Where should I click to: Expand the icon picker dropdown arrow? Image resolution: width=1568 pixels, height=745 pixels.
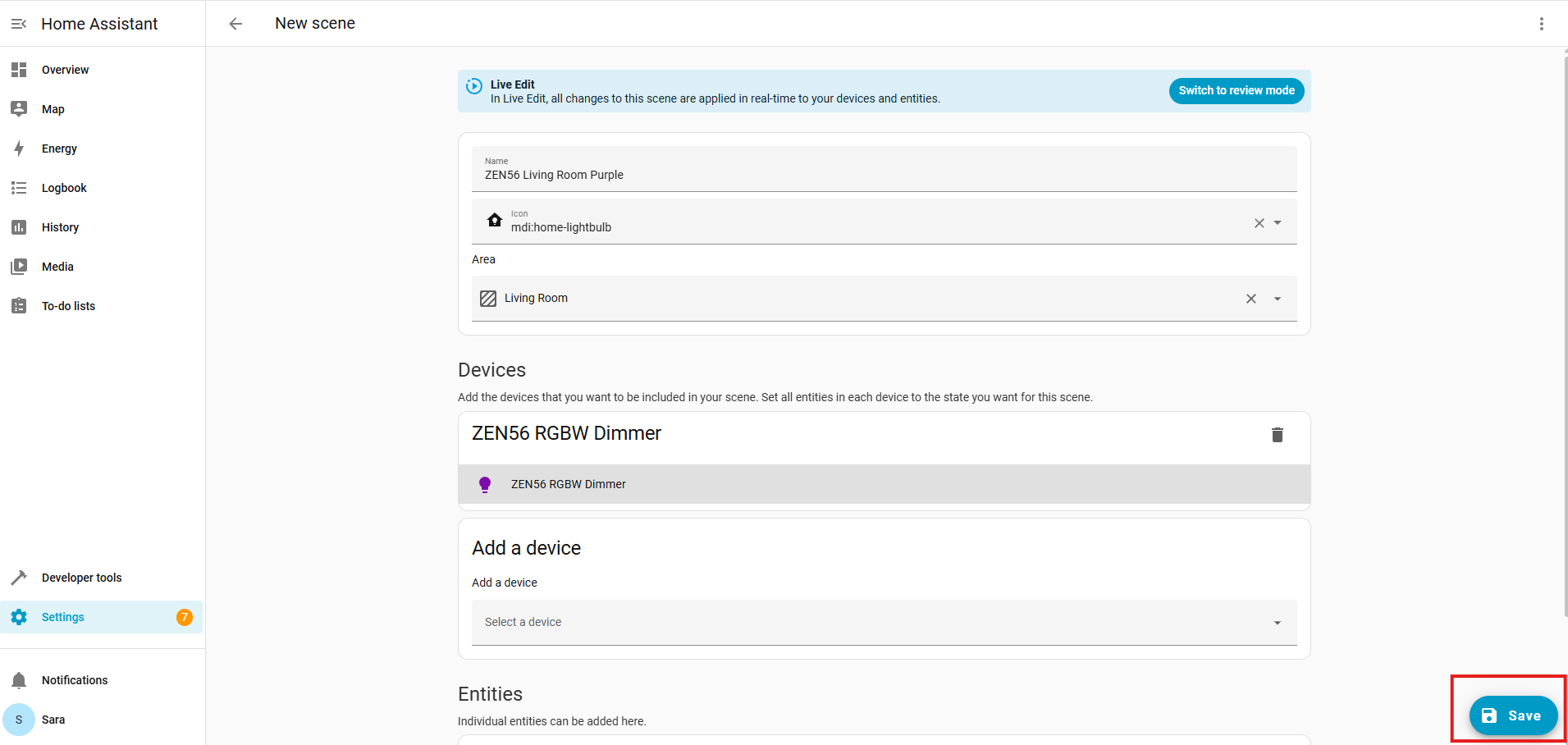click(x=1278, y=223)
